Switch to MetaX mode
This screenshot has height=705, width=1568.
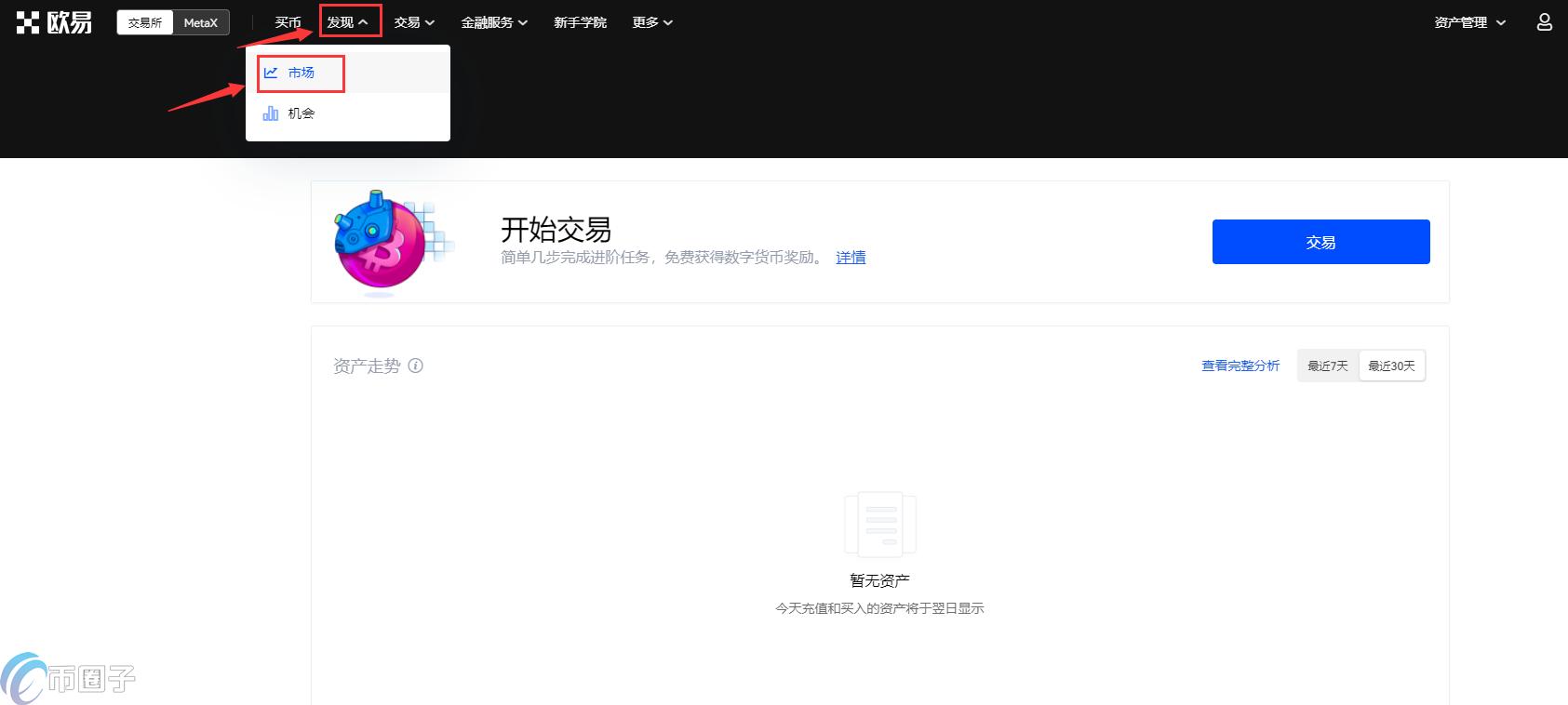pyautogui.click(x=201, y=22)
